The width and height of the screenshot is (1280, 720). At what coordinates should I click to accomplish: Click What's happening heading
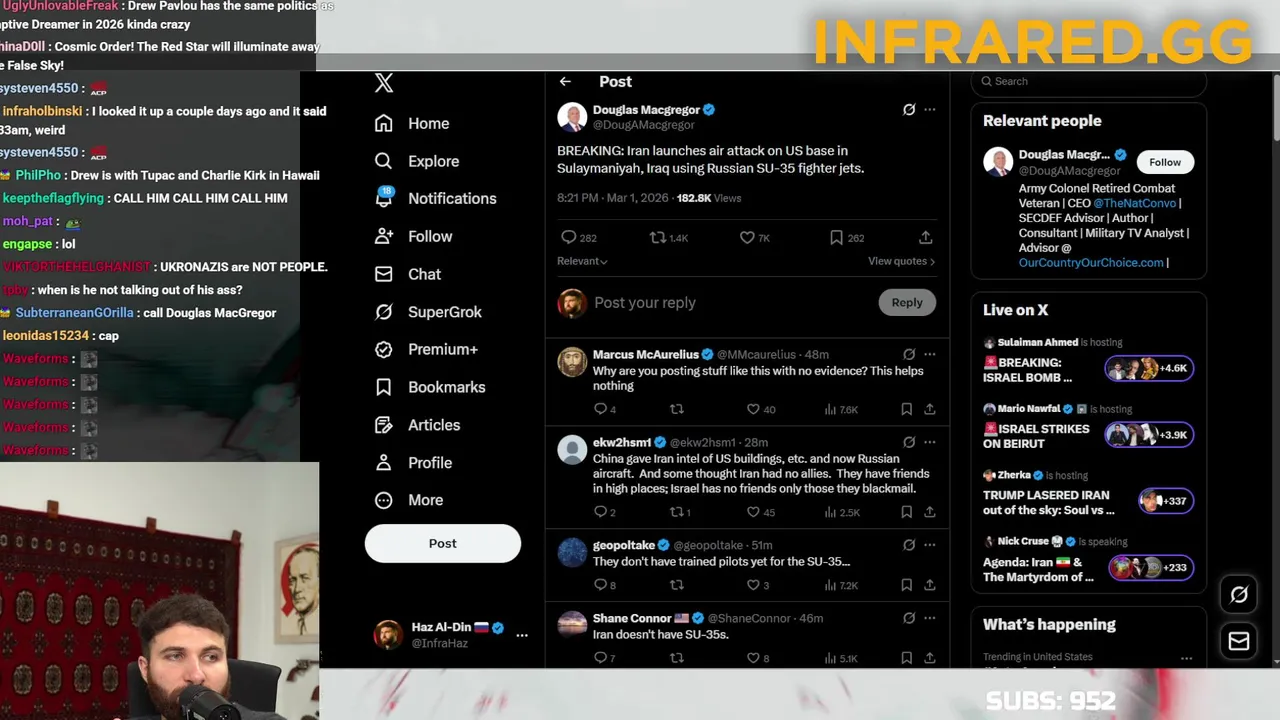coord(1049,624)
